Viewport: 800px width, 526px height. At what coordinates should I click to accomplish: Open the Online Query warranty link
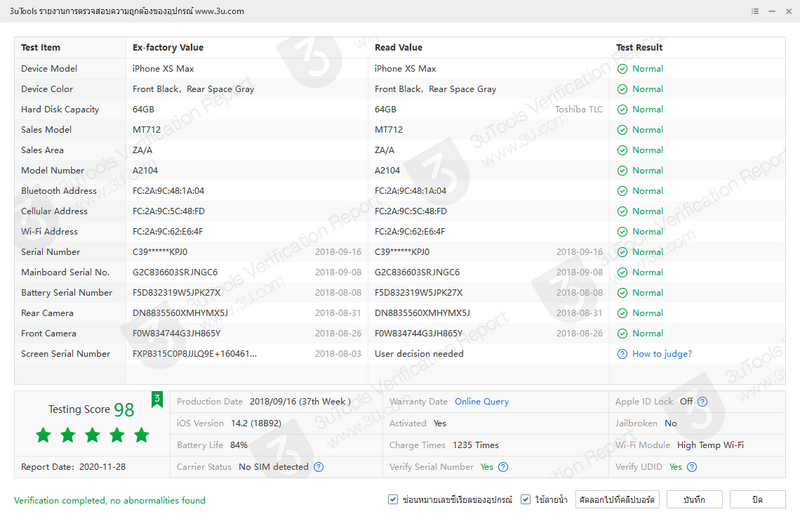point(482,402)
